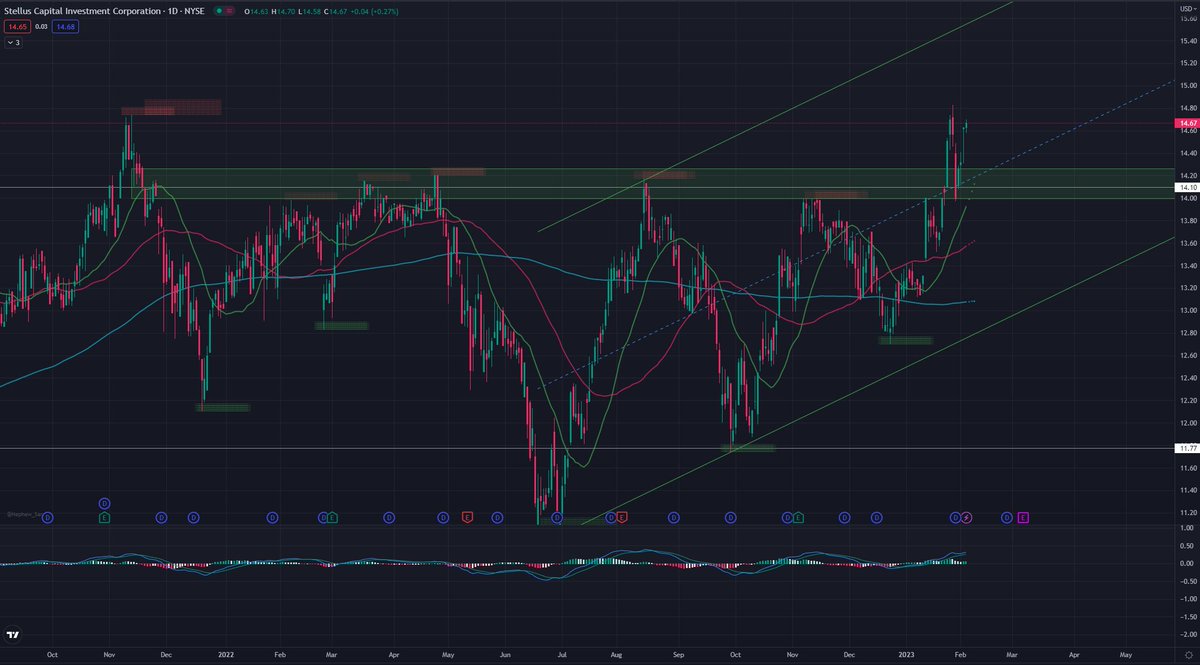This screenshot has height=665, width=1200.
Task: Click the 14.67 current price tag on the axis
Action: (1186, 122)
